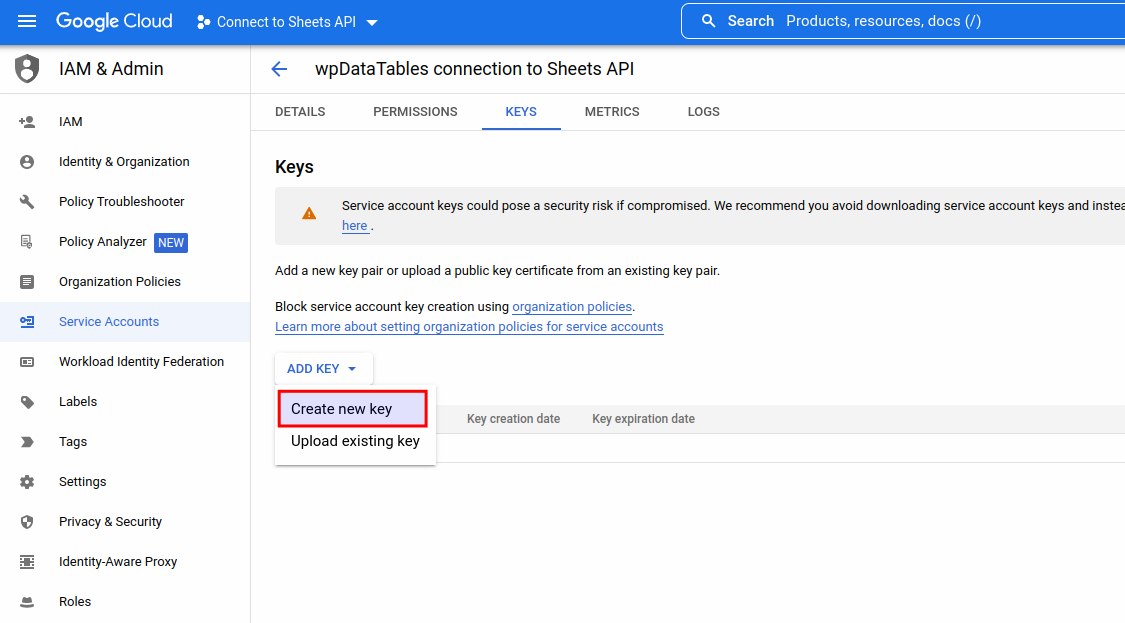1125x623 pixels.
Task: Click the Roles icon
Action: [27, 602]
